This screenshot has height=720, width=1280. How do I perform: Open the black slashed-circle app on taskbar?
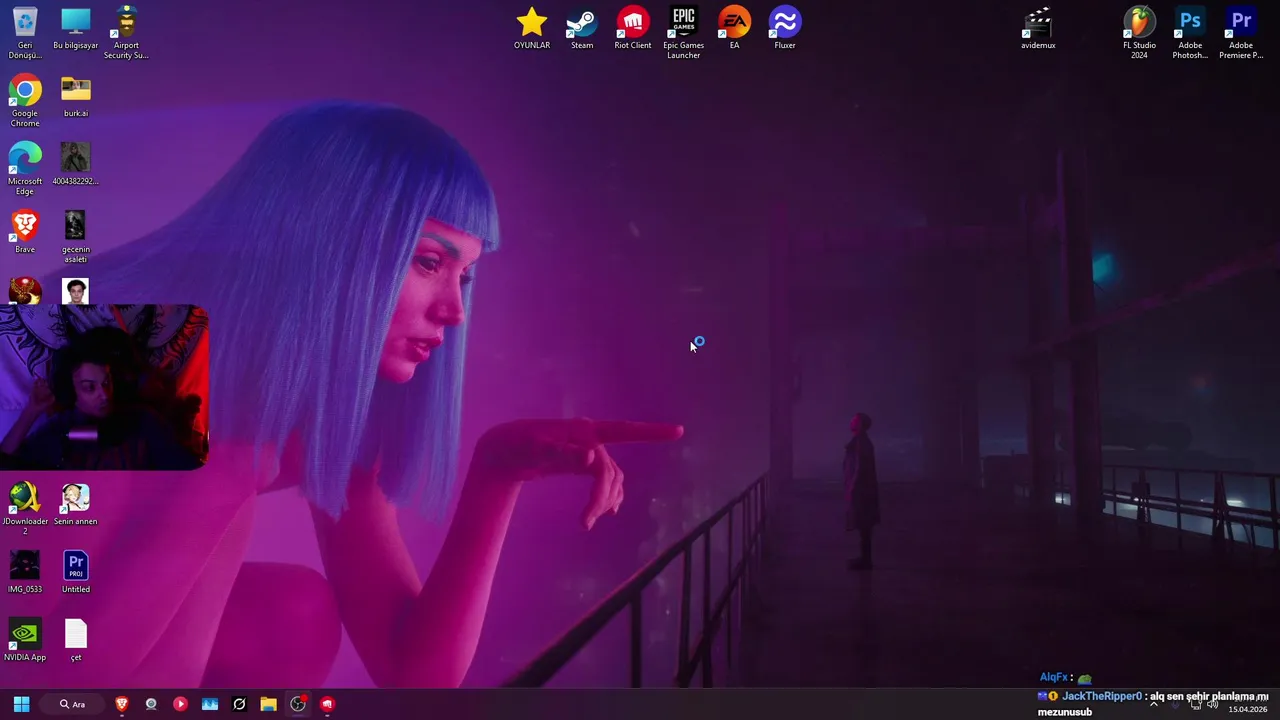point(239,704)
